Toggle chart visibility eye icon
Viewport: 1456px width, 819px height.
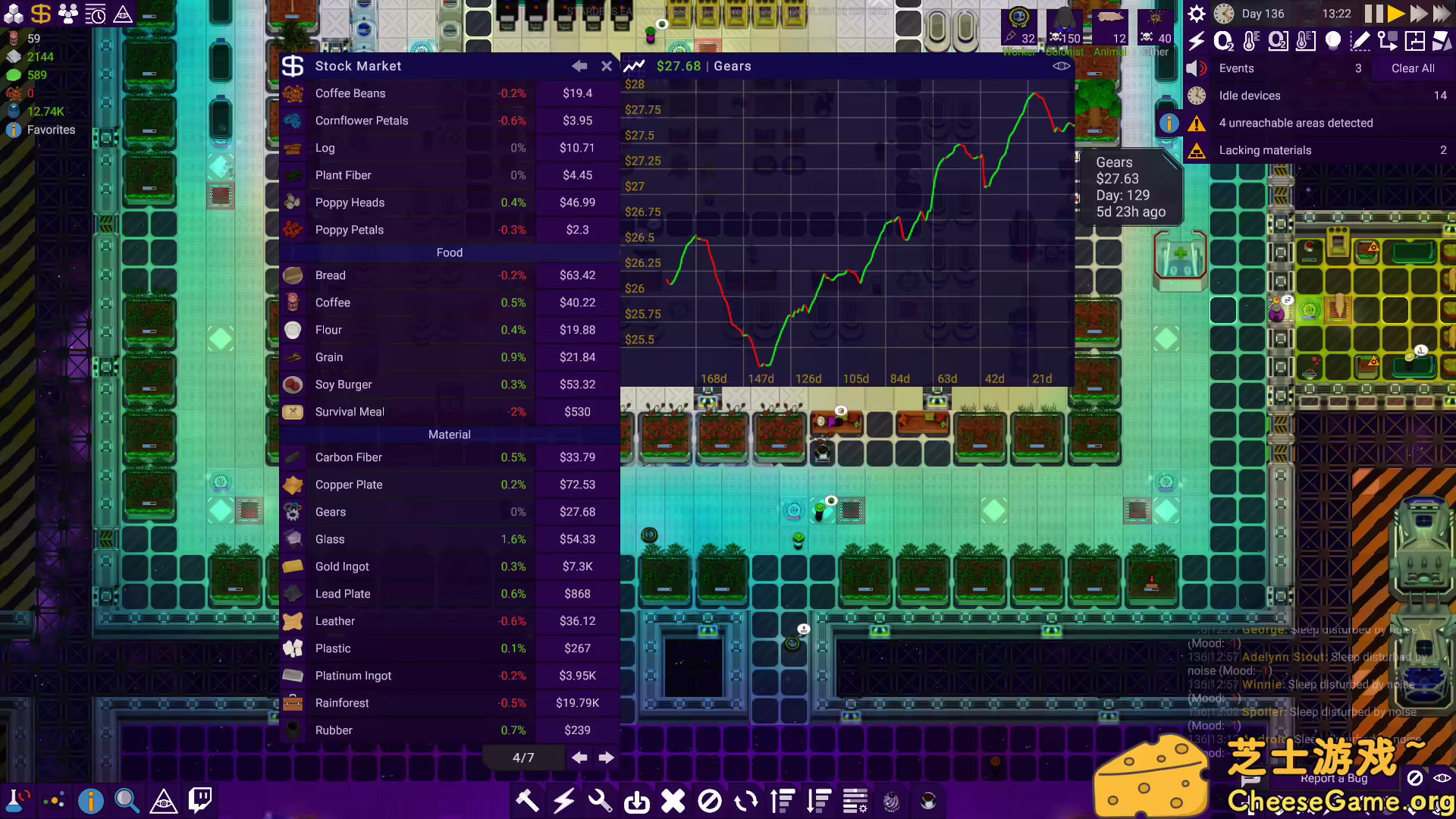[x=1062, y=66]
